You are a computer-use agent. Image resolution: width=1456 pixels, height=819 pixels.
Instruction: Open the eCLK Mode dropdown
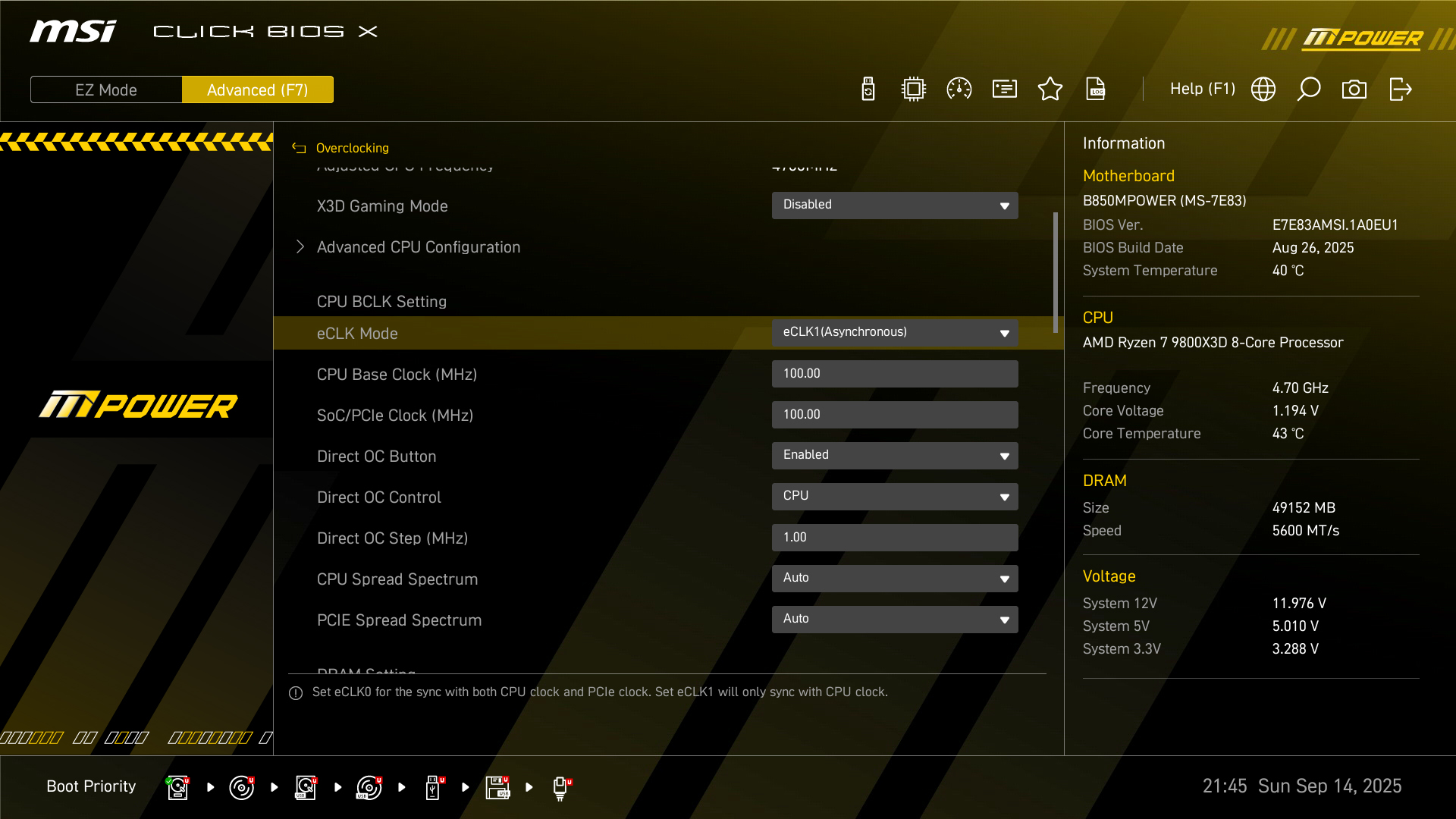895,332
